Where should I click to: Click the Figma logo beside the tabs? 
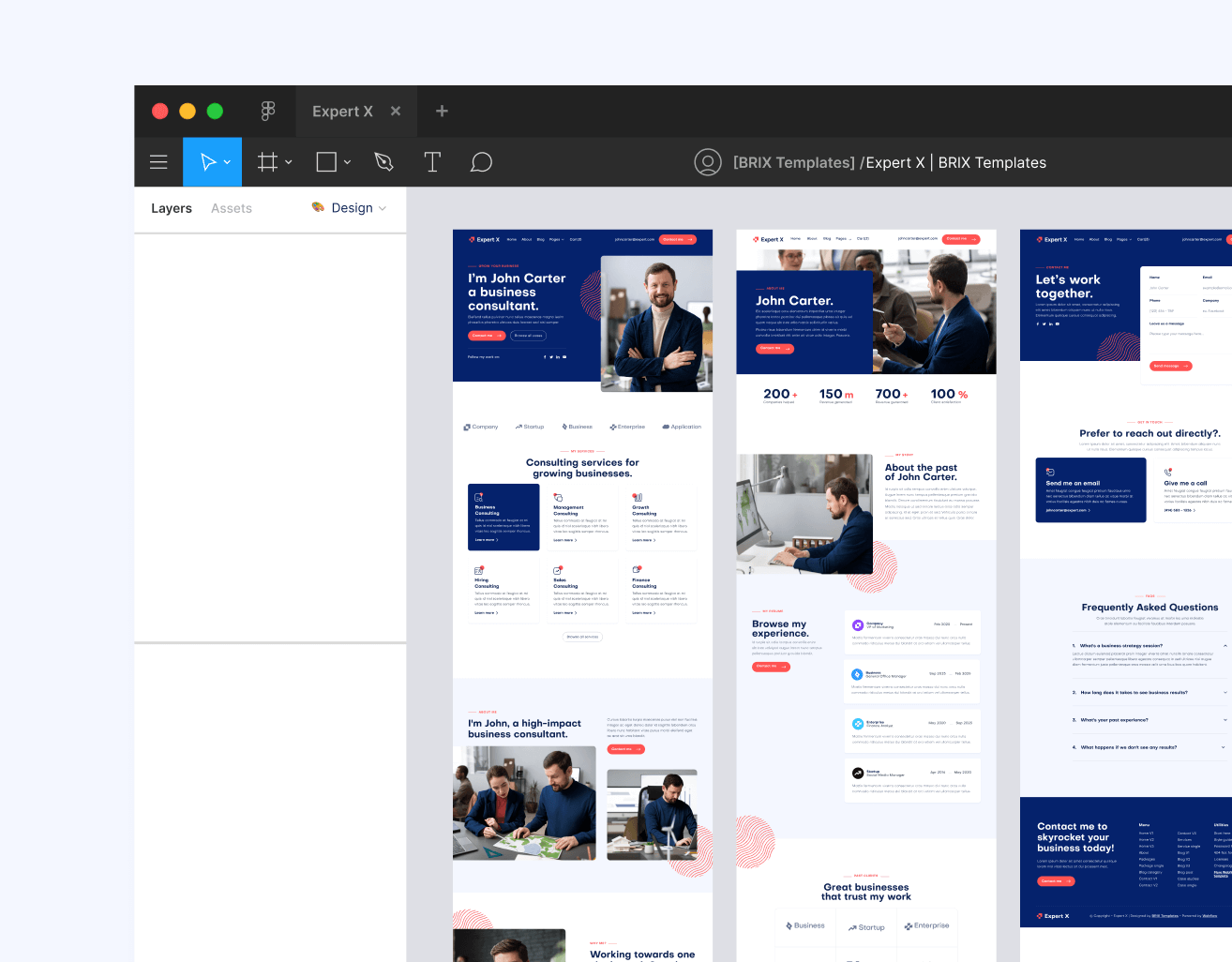click(268, 111)
